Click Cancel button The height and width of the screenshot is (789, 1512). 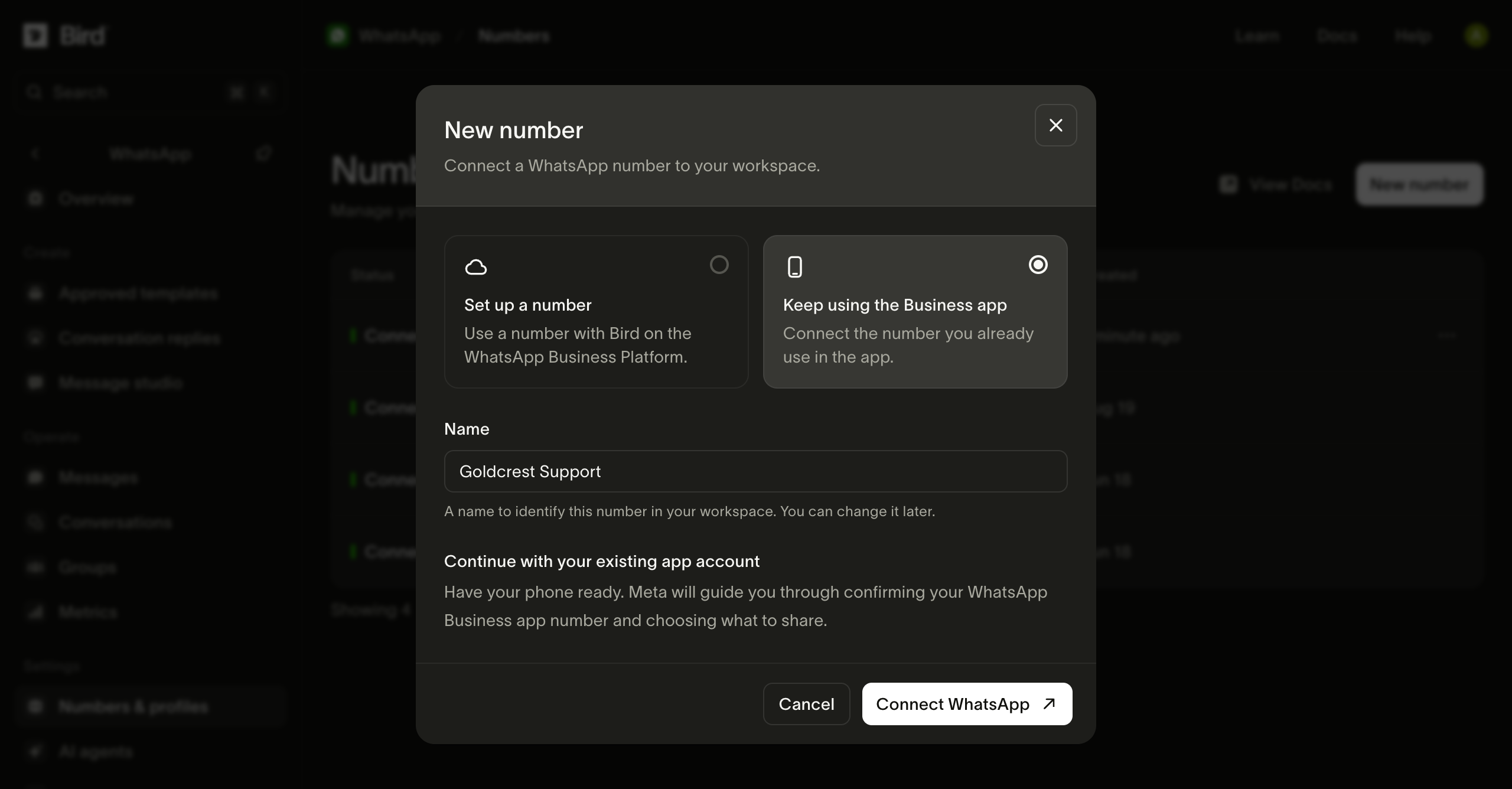tap(806, 704)
